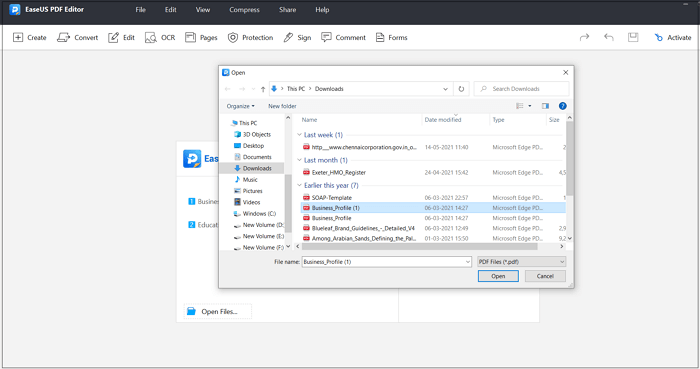The image size is (700, 369).
Task: Click the Open button
Action: coord(498,276)
